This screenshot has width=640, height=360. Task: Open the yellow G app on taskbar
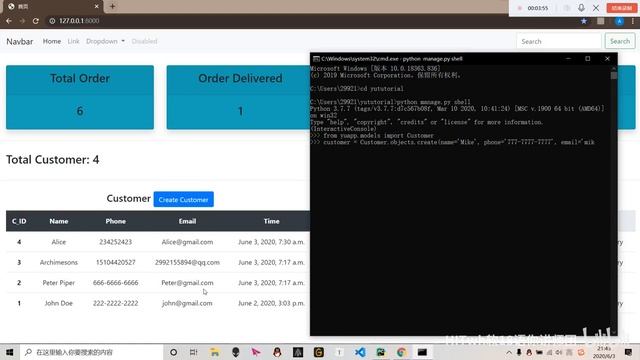[319, 352]
